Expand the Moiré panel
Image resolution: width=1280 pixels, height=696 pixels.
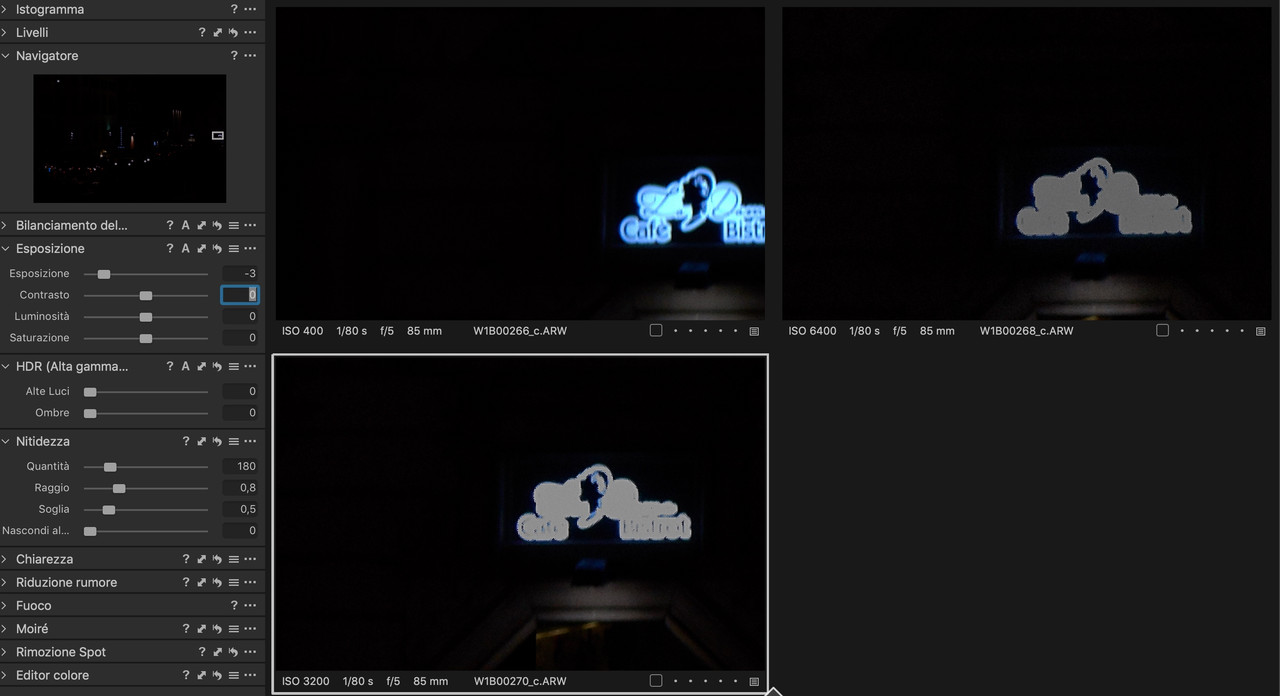[x=5, y=628]
